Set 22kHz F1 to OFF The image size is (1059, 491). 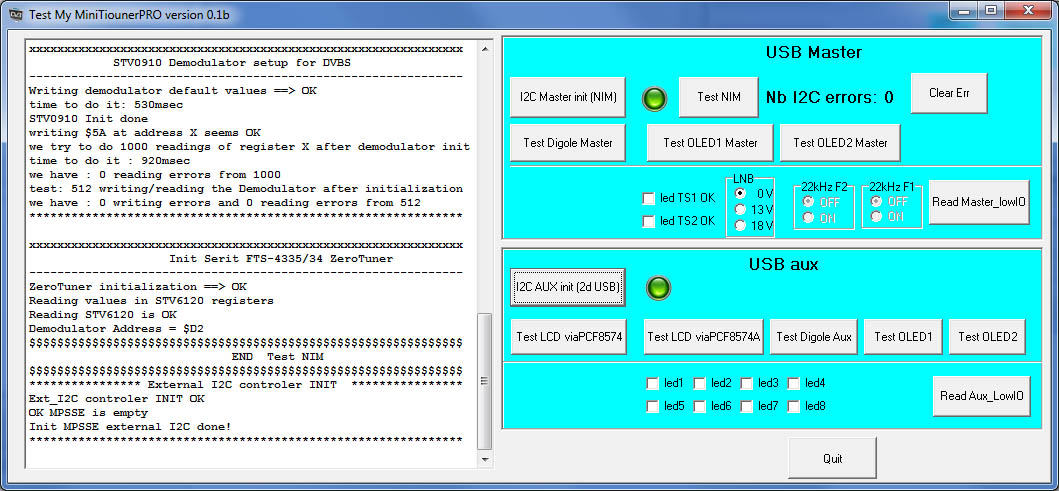(x=877, y=201)
